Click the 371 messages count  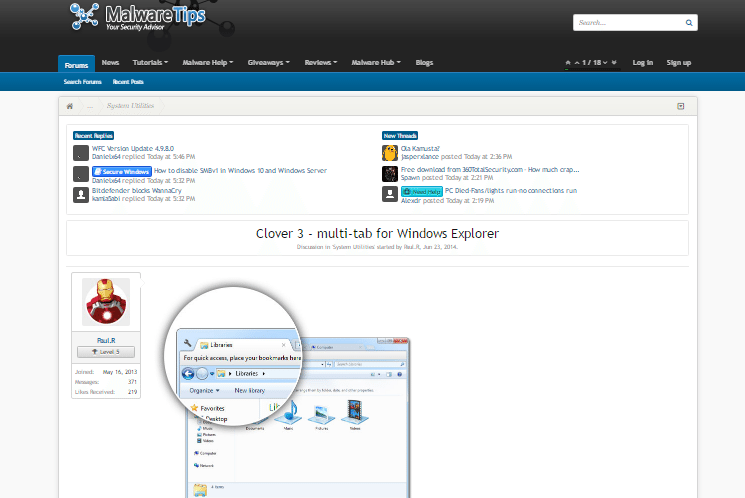[132, 382]
